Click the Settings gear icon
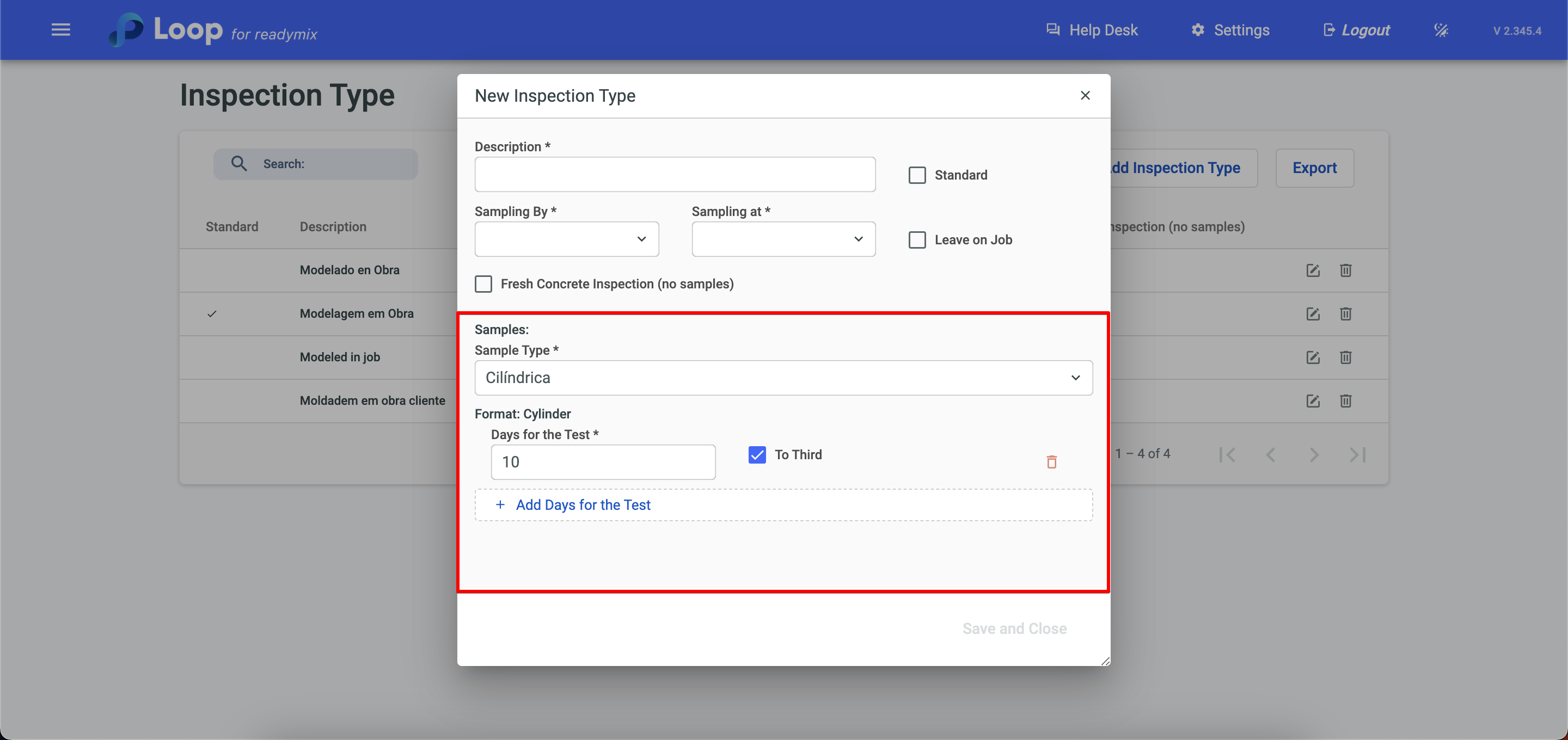This screenshot has height=740, width=1568. 1197,30
